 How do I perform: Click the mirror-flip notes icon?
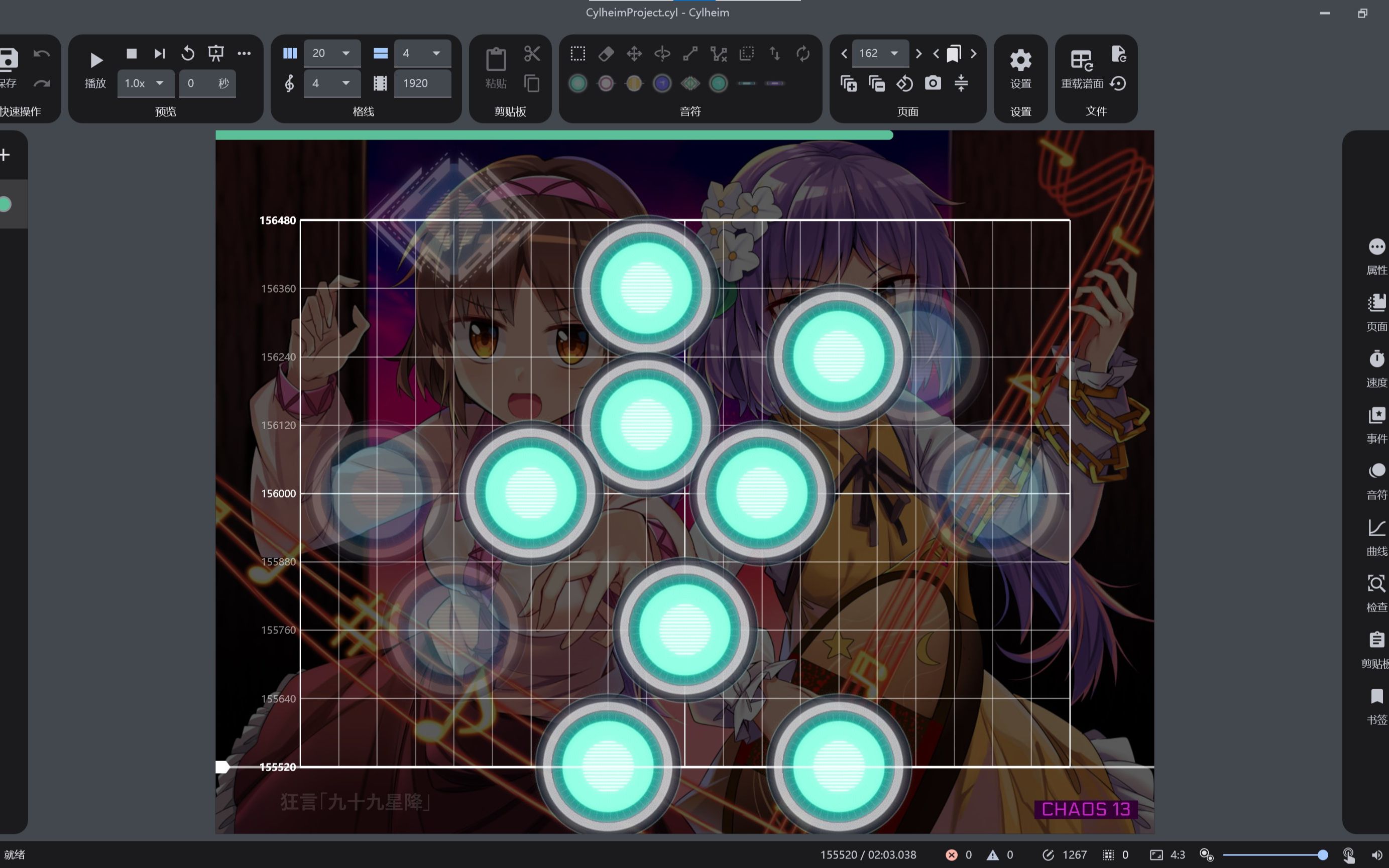click(x=662, y=53)
